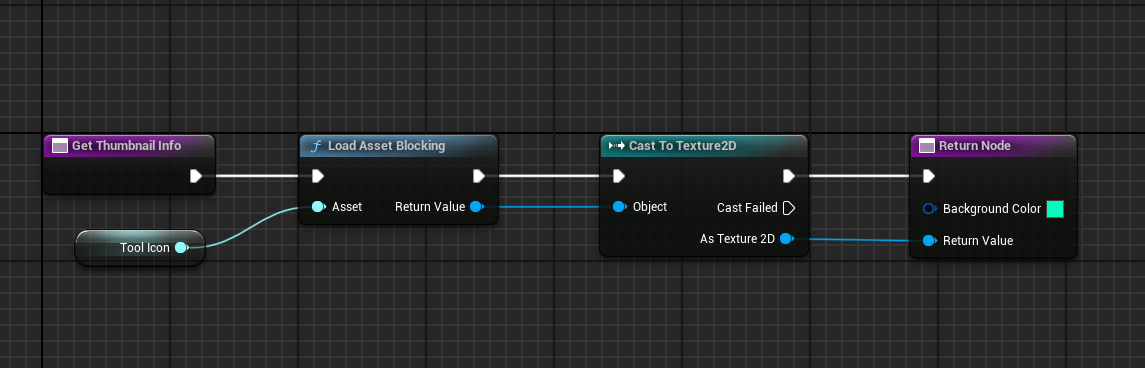Click Cast To Texture2D execution output pin
Screen dimensions: 1145x368
point(789,176)
